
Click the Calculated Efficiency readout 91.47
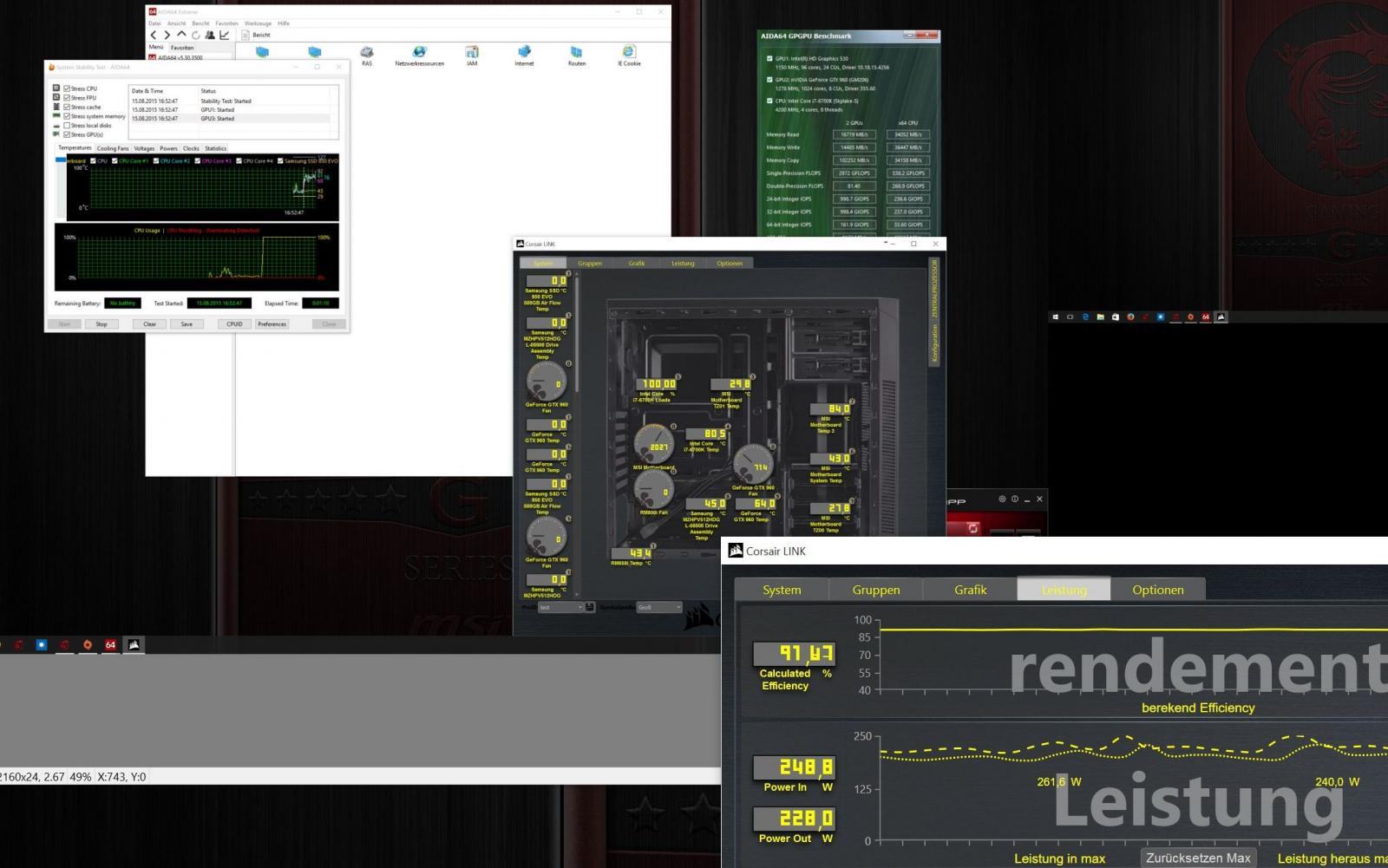pos(794,654)
